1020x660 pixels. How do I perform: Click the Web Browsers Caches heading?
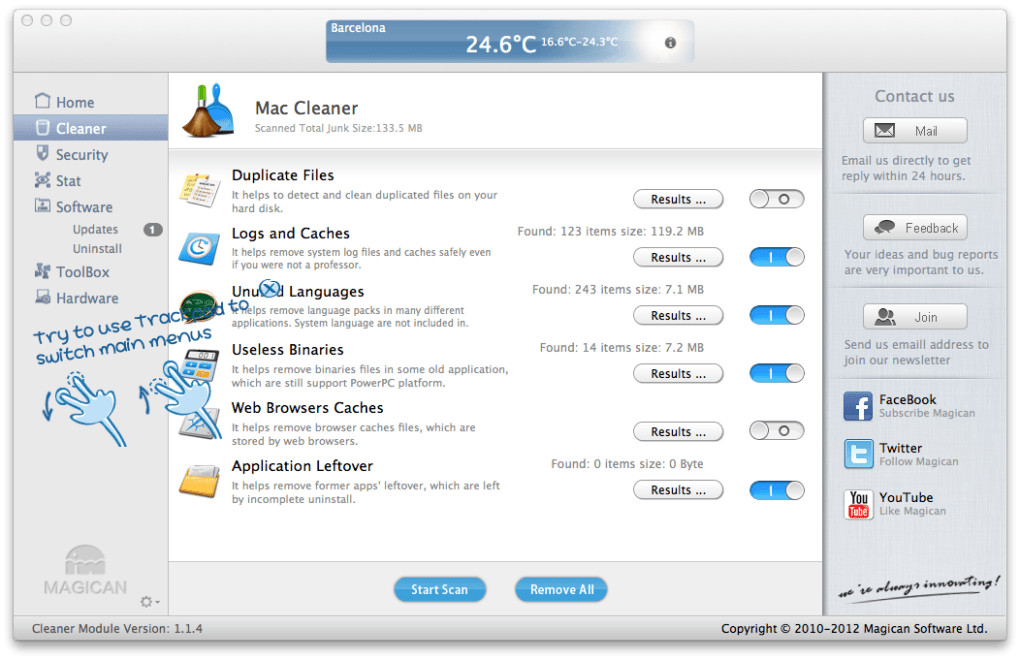tap(307, 408)
